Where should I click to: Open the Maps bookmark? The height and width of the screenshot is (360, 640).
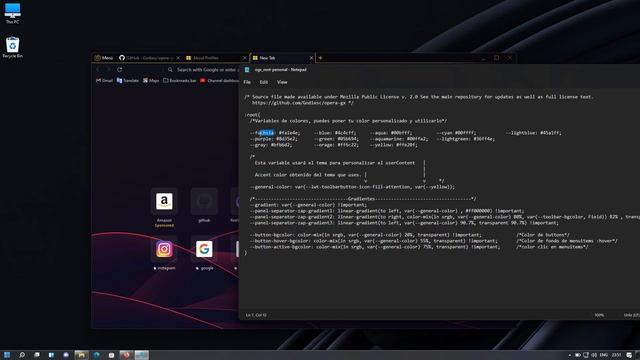(x=151, y=81)
